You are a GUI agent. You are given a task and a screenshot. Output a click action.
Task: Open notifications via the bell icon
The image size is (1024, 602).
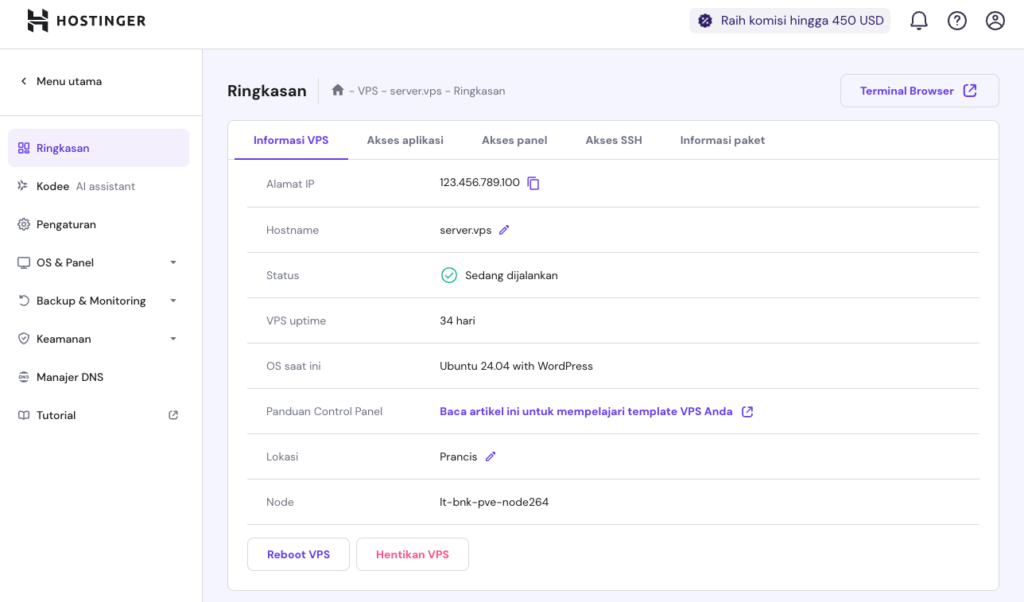coord(918,20)
